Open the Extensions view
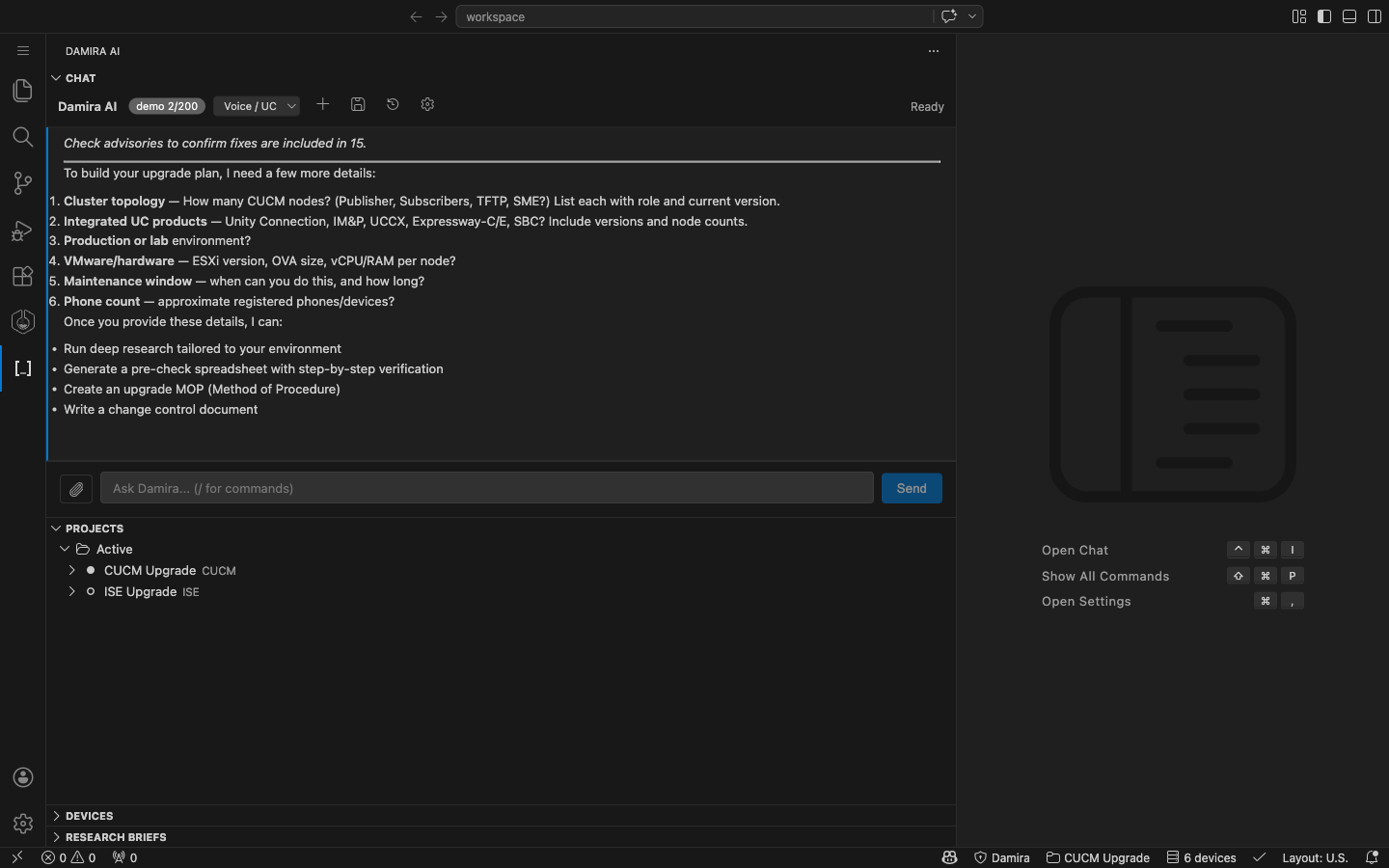Image resolution: width=1389 pixels, height=868 pixels. click(x=22, y=276)
